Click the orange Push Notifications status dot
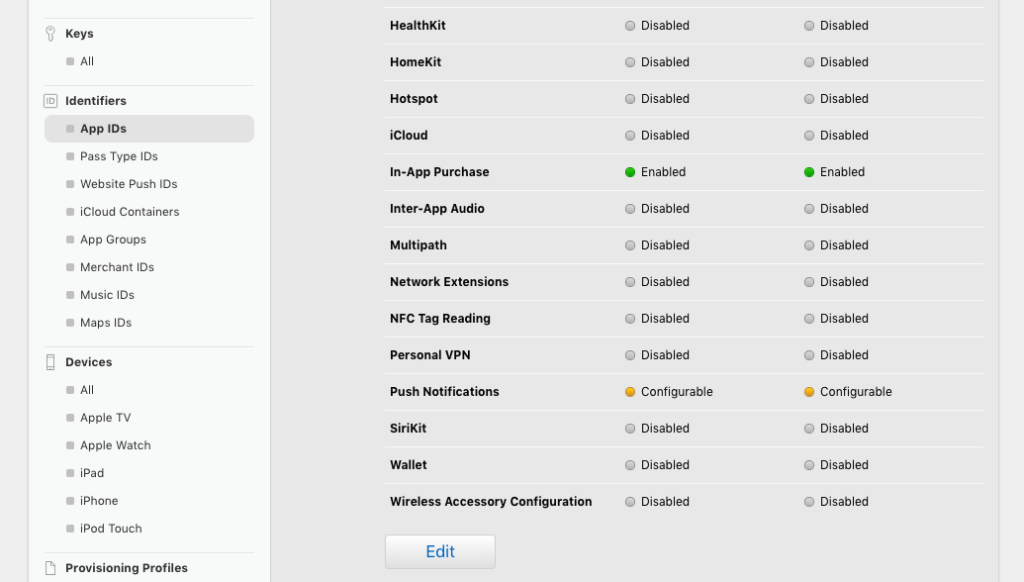Screen dimensions: 1024x582 (x=630, y=392)
